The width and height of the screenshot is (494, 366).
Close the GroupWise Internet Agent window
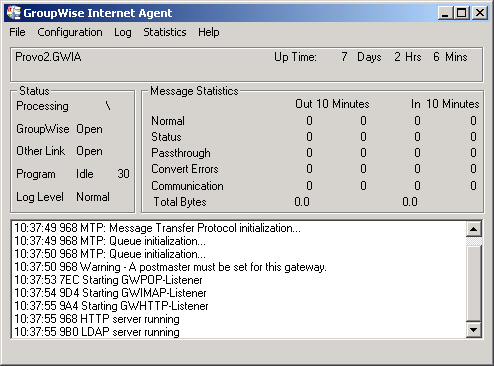[480, 13]
